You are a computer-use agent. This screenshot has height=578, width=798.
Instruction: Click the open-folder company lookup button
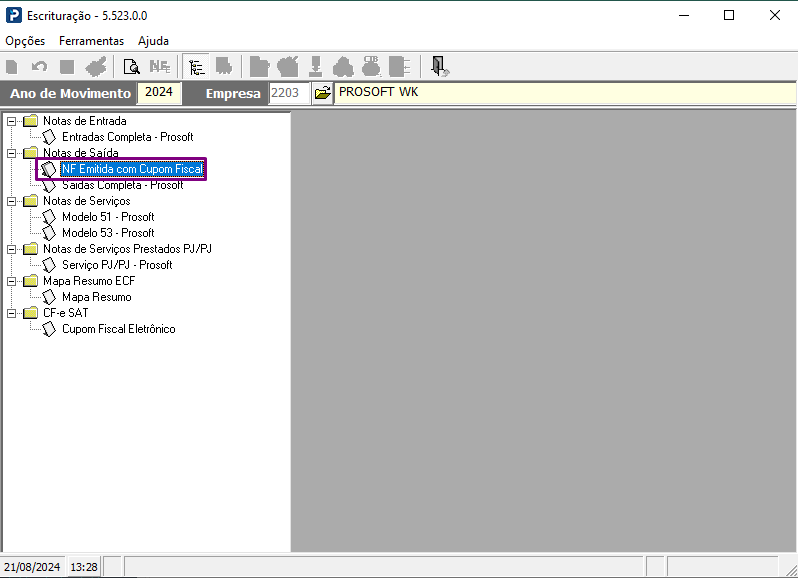(322, 93)
